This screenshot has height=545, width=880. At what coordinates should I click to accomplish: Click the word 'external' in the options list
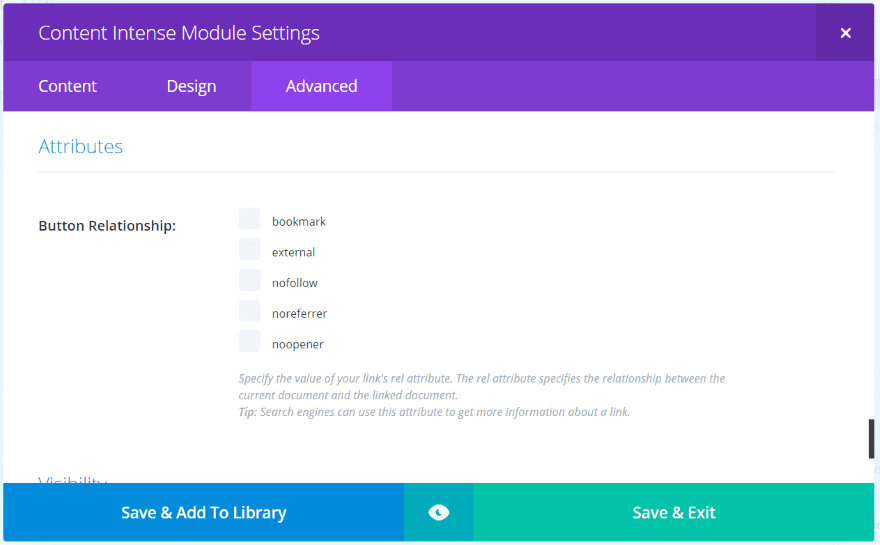[x=293, y=252]
